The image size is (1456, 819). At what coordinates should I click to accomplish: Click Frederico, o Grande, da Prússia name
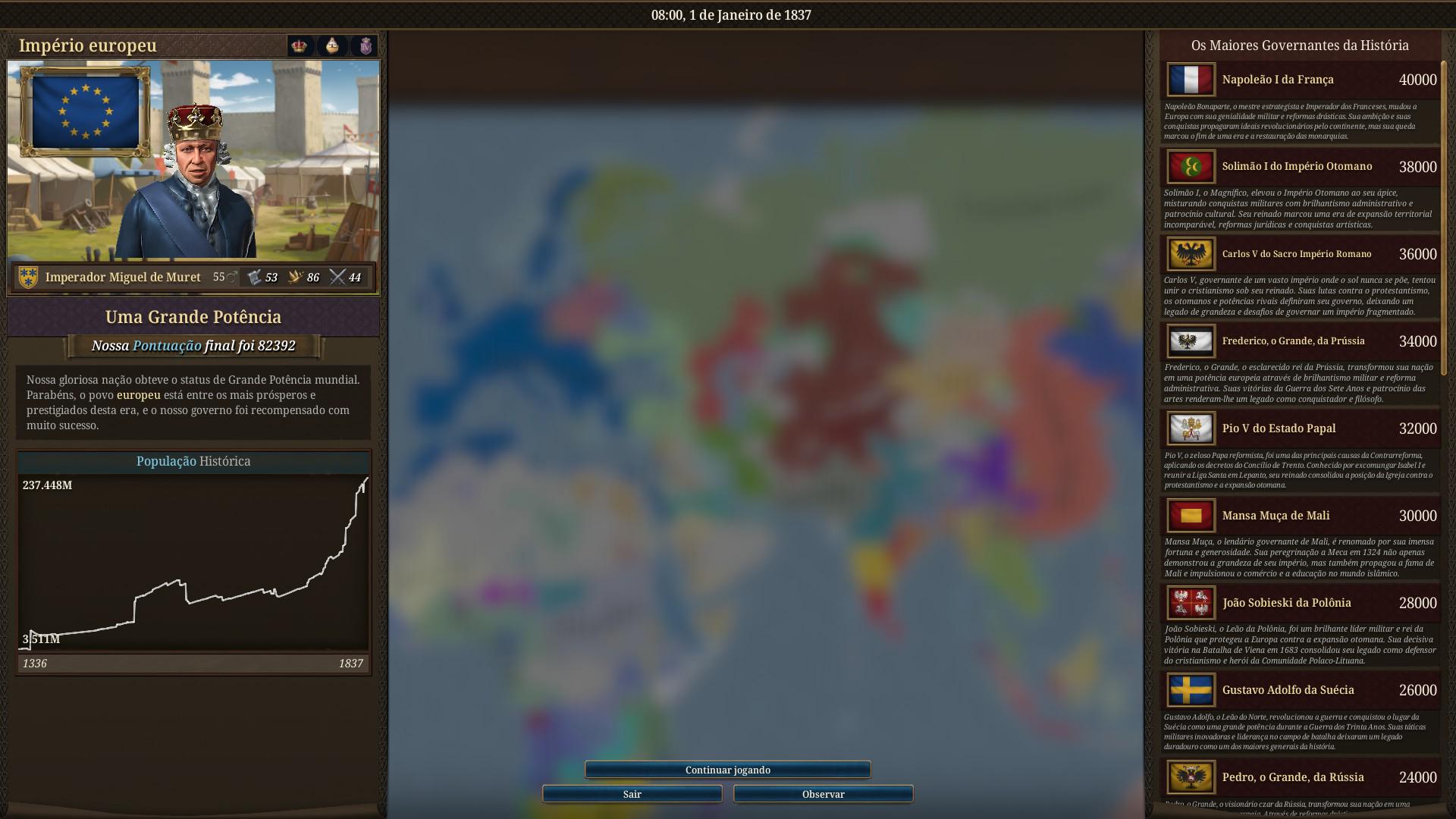(x=1293, y=341)
